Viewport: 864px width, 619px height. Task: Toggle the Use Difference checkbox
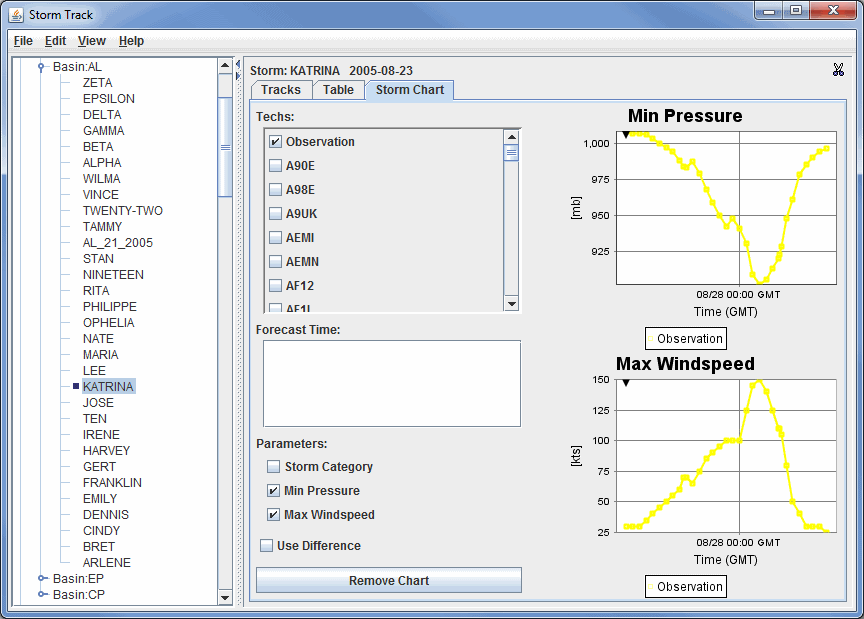coord(266,546)
